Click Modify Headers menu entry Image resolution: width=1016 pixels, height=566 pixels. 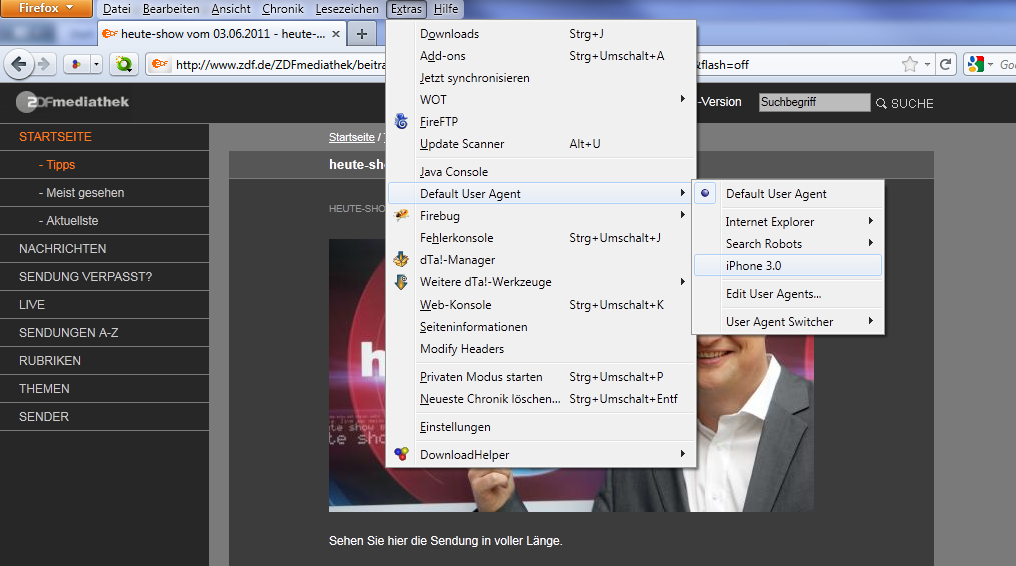pos(541,348)
